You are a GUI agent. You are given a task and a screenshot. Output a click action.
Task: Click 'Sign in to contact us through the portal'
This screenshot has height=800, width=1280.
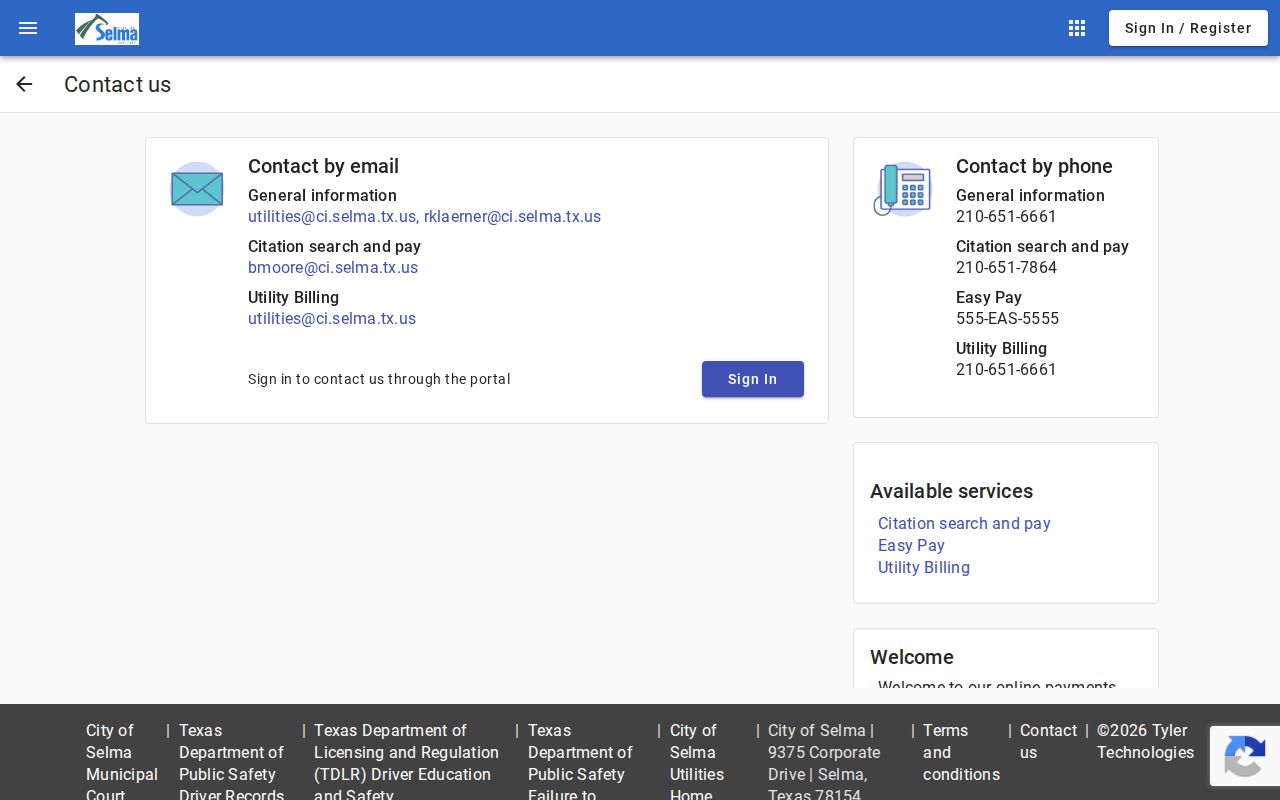coord(379,379)
